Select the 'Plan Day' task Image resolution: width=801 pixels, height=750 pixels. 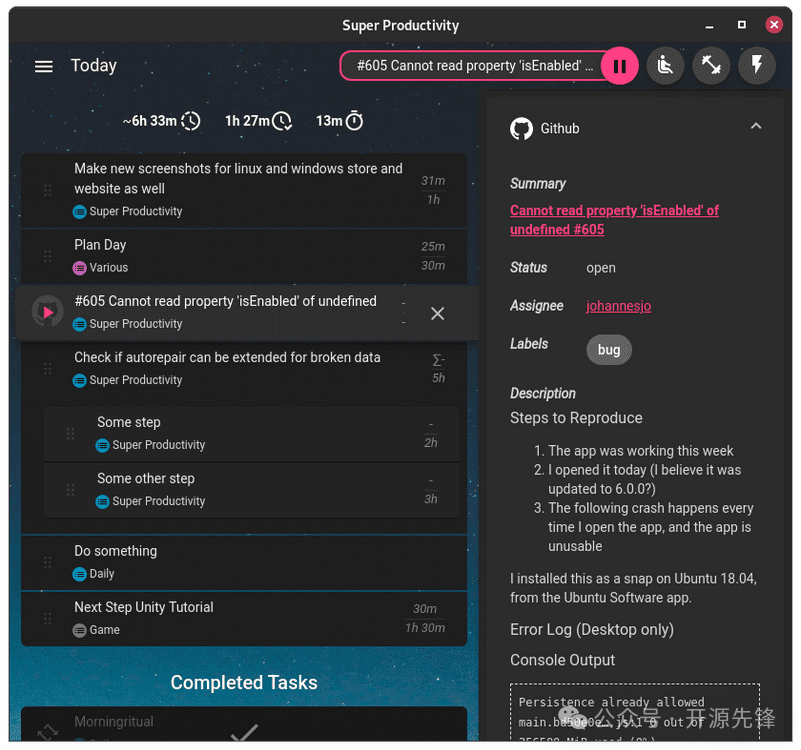[x=244, y=256]
